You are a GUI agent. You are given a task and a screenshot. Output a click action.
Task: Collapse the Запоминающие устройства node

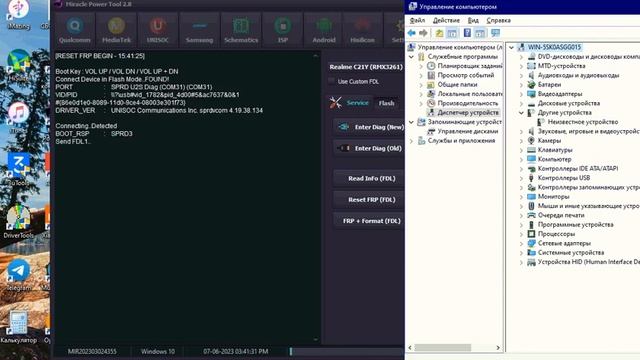(x=411, y=122)
